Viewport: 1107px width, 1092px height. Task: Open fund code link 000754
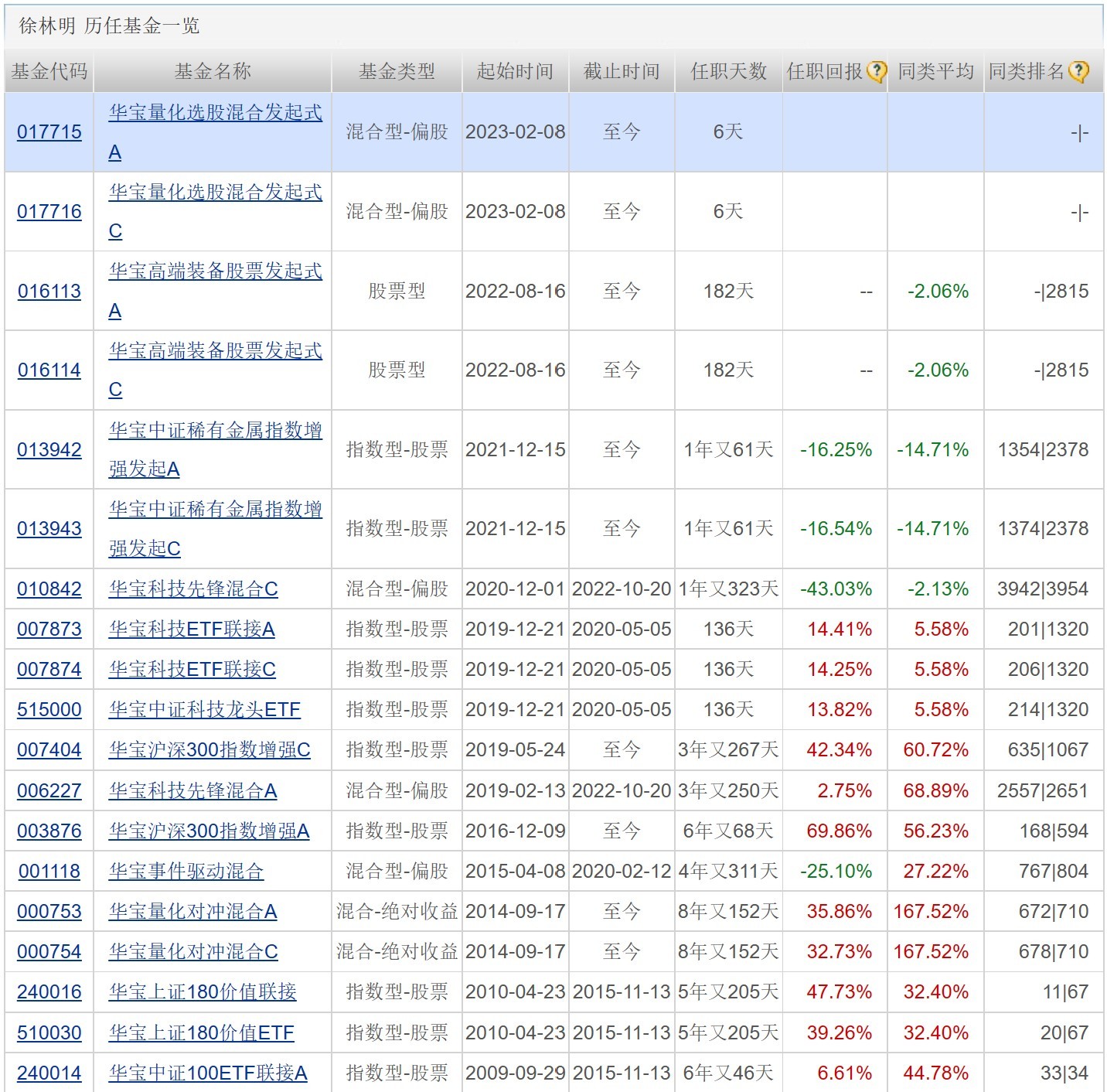pos(49,952)
